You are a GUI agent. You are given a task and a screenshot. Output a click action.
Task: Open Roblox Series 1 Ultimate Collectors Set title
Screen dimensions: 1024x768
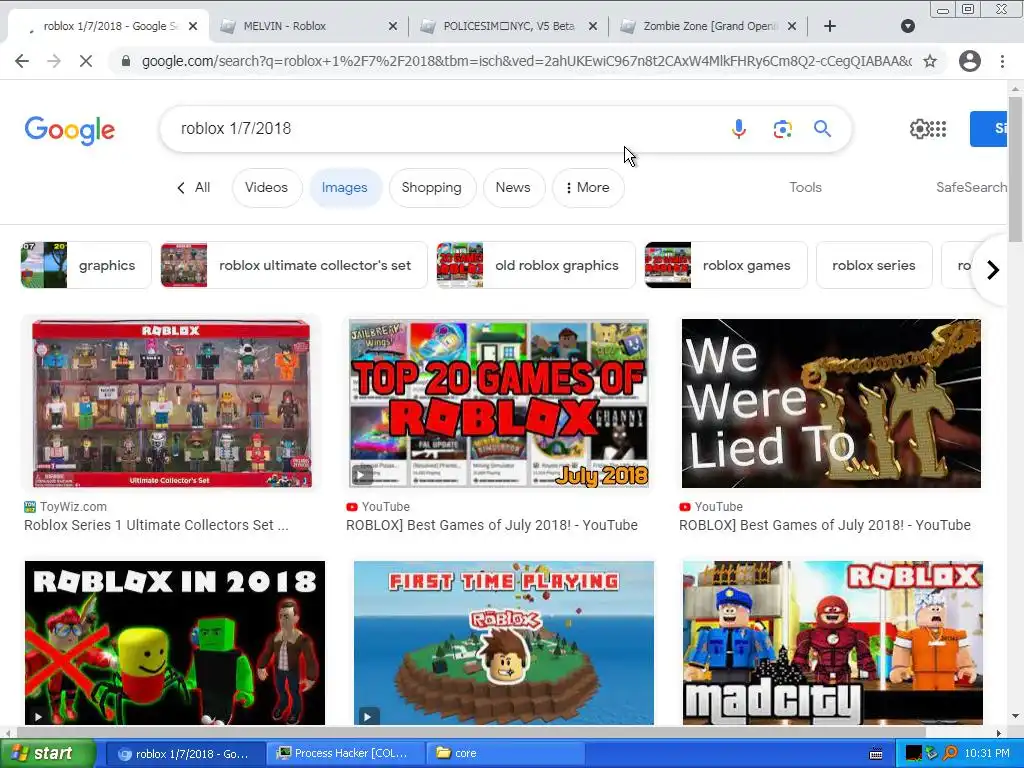point(156,525)
